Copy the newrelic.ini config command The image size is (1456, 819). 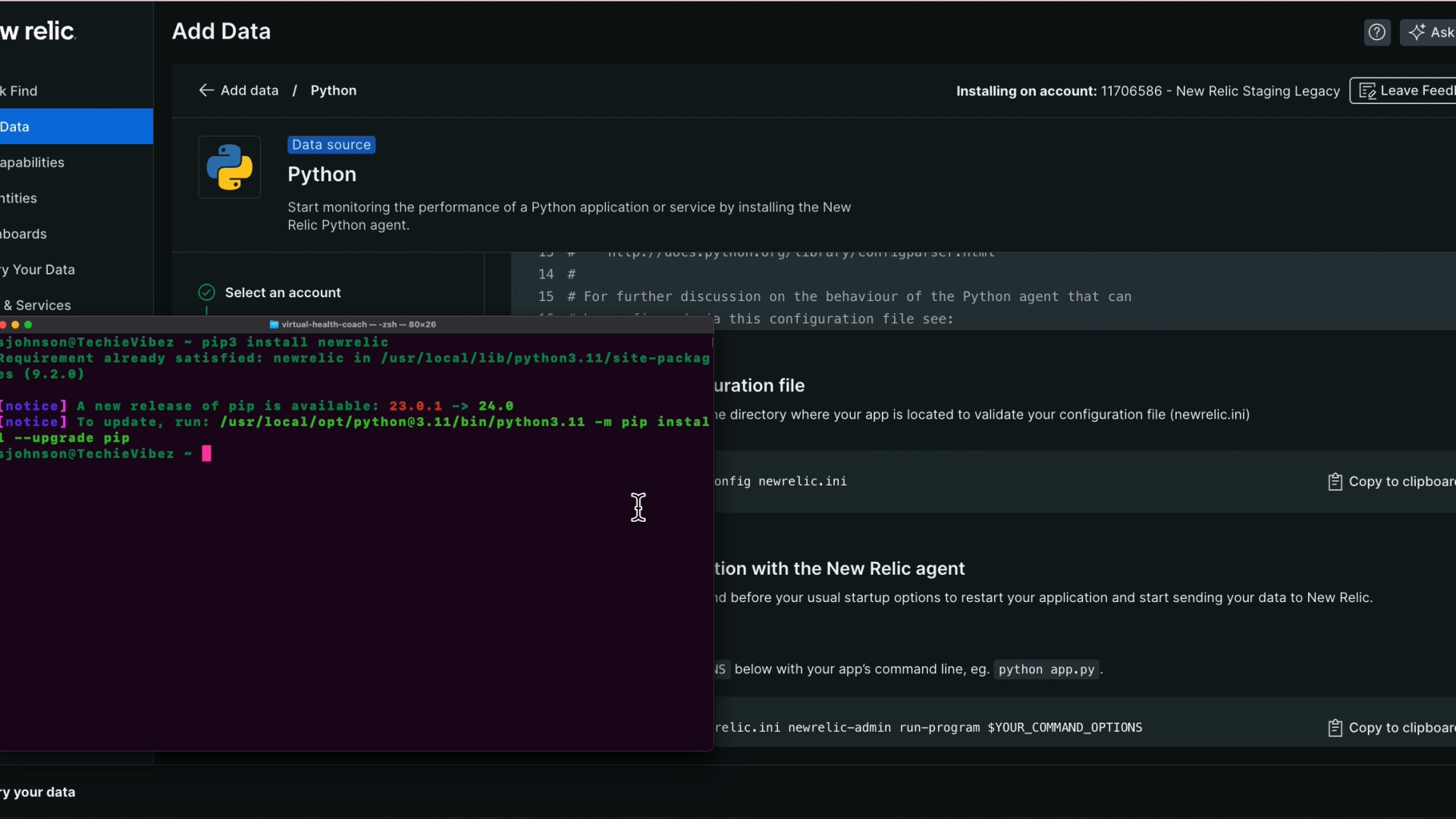point(1392,482)
